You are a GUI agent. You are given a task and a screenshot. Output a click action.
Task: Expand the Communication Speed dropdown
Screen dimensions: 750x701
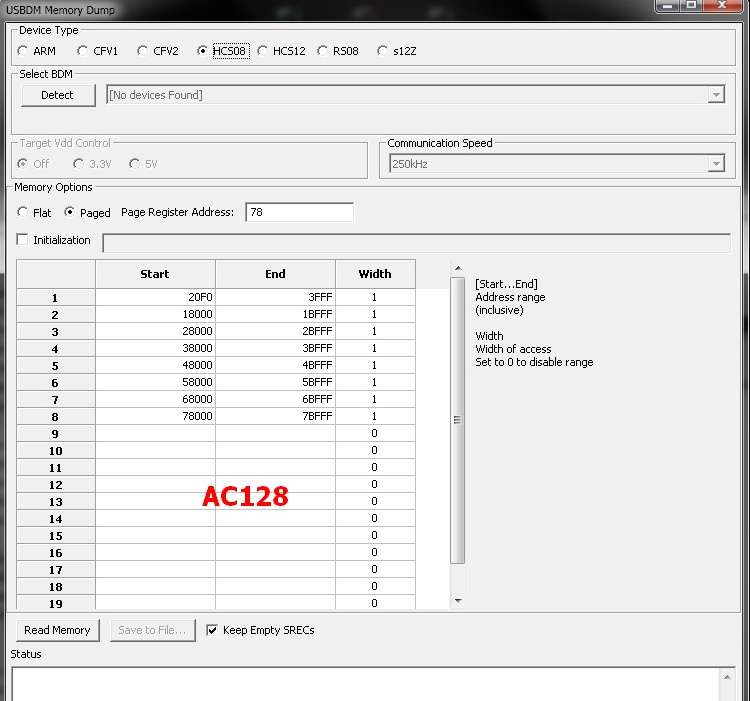(x=715, y=164)
